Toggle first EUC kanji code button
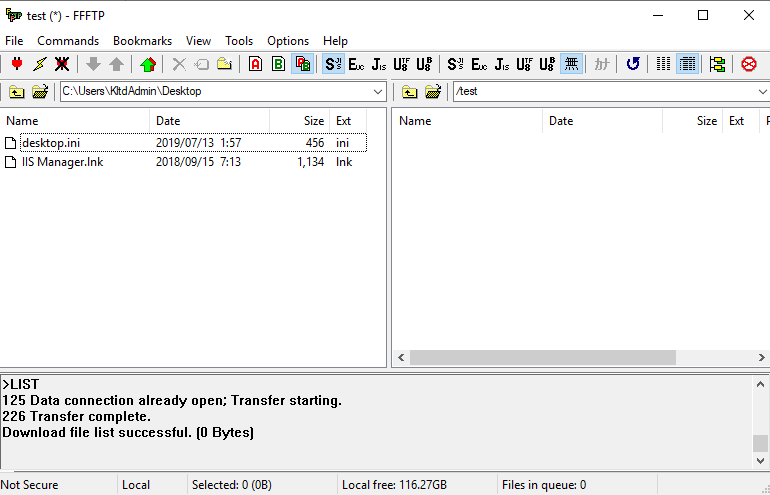Image resolution: width=770 pixels, height=495 pixels. coord(356,64)
